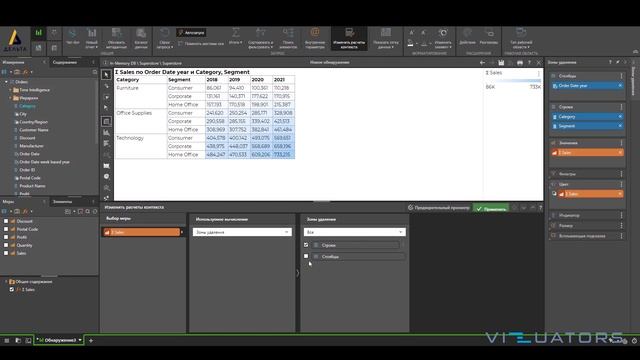640x360 pixels.
Task: Click Показать сетку данных ribbon button
Action: coord(386,38)
